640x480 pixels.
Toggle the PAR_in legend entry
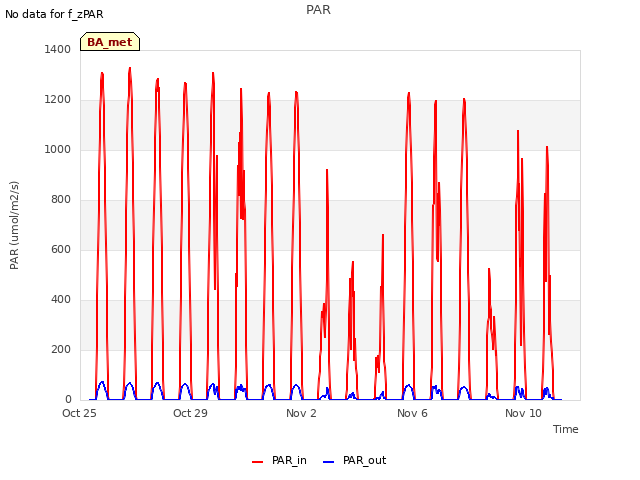click(279, 460)
